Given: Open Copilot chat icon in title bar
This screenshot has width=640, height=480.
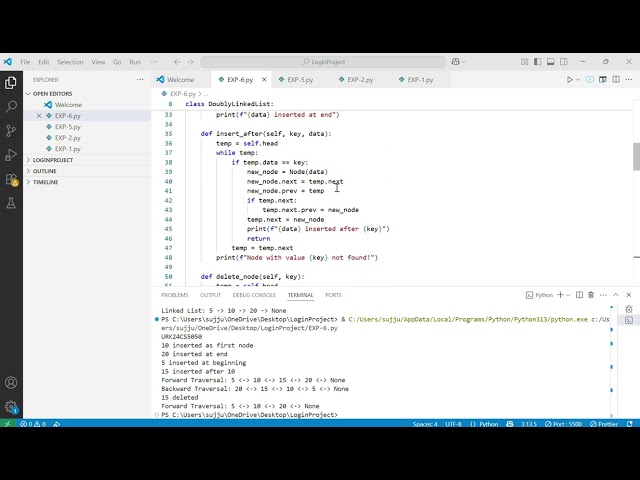Looking at the screenshot, I should tap(456, 62).
